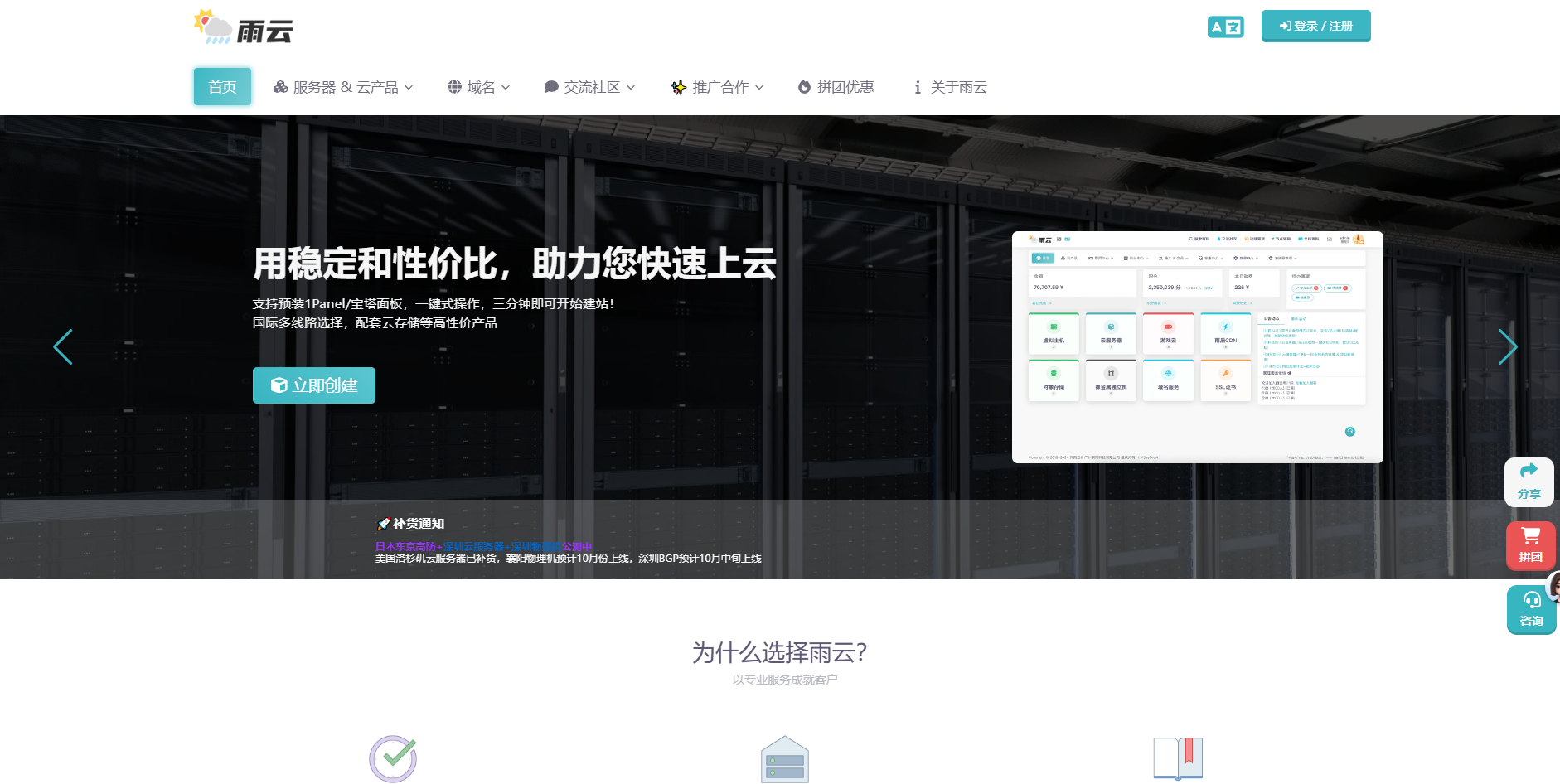Screen dimensions: 1560x784
Task: Go to next carousel slide arrow
Action: click(x=1507, y=346)
